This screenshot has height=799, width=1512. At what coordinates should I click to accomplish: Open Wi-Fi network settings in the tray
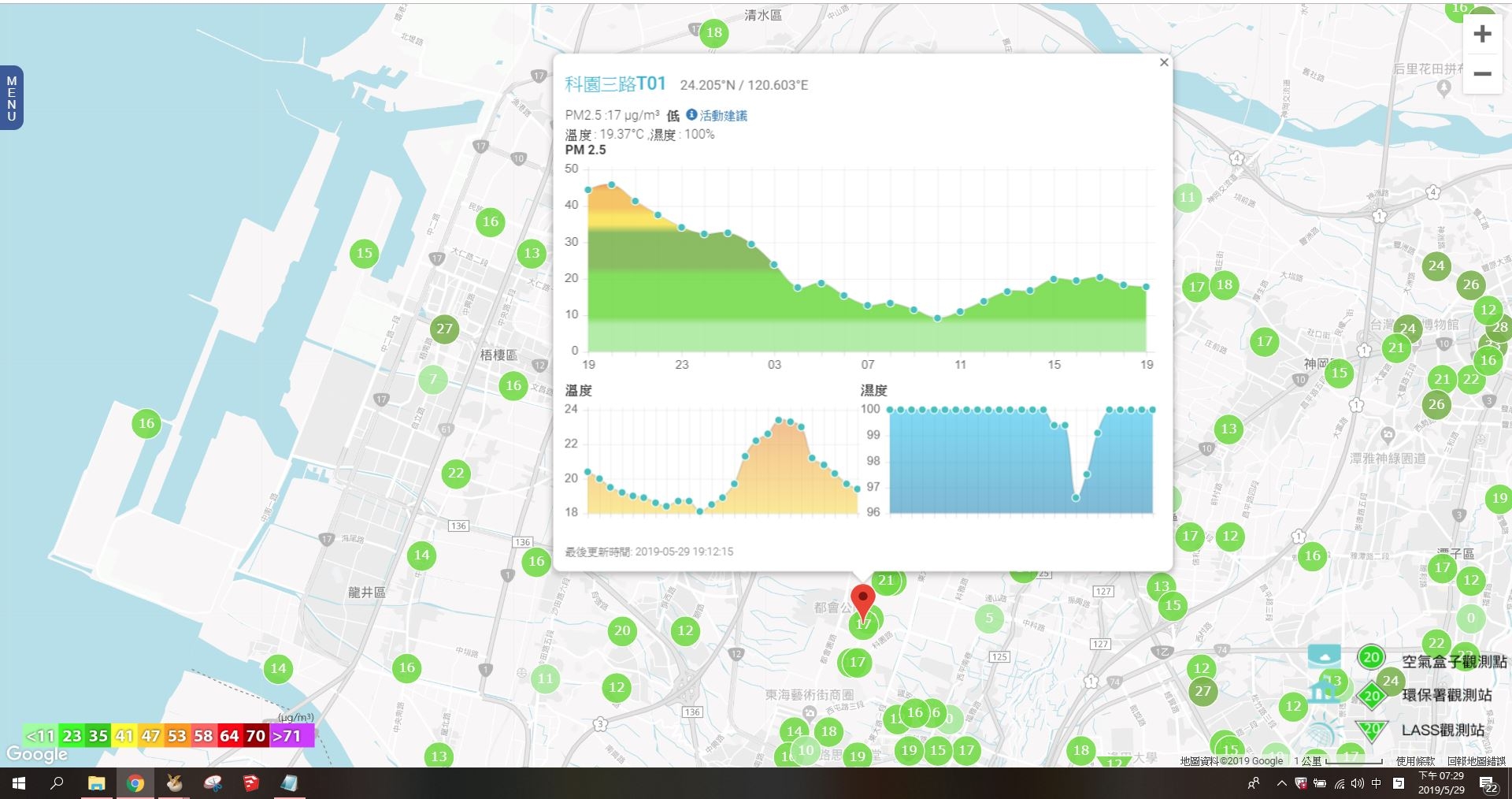[x=1340, y=783]
